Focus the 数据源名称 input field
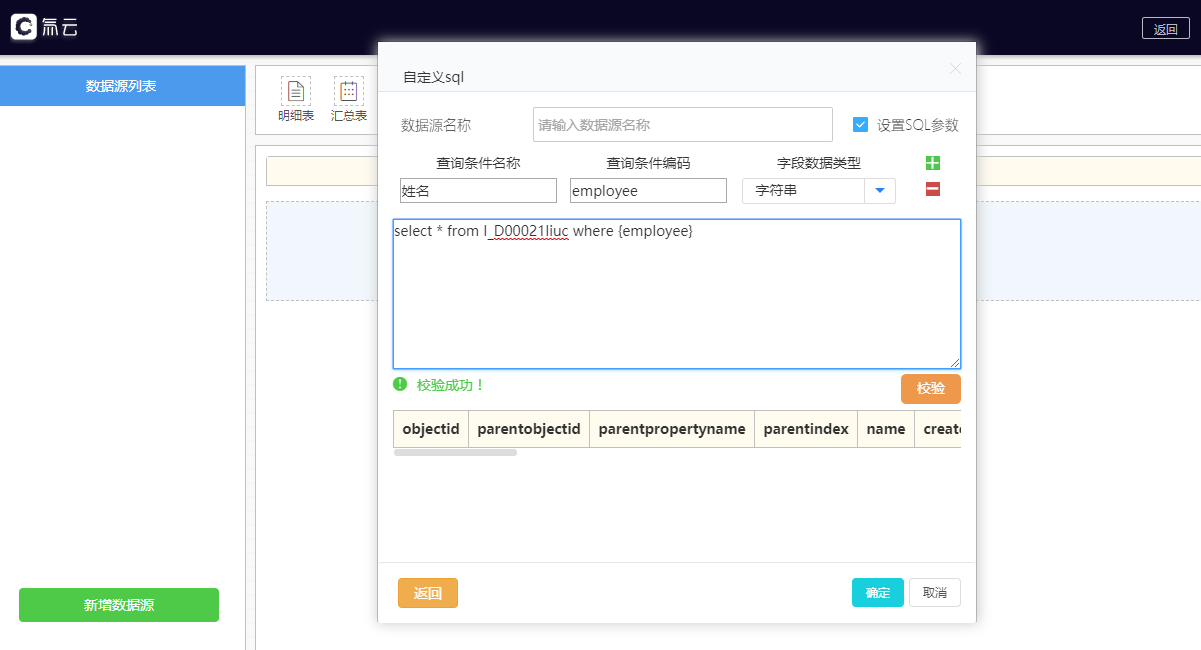Screen dimensions: 1201x650 point(682,125)
